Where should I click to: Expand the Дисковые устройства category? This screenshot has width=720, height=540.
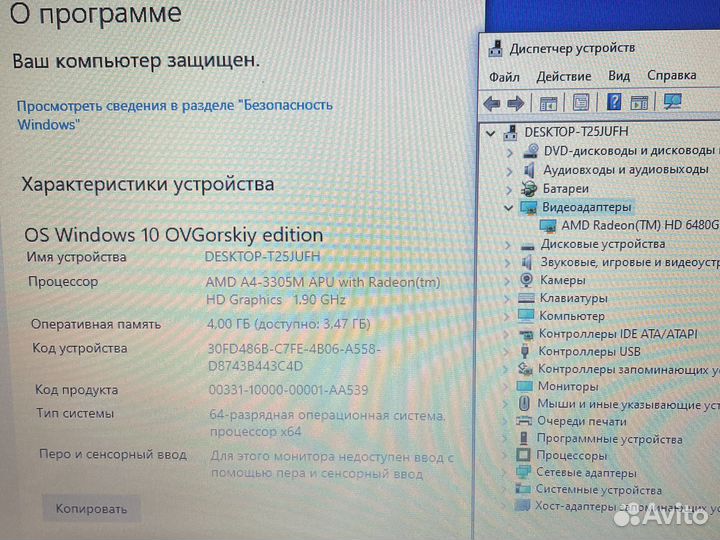point(507,245)
